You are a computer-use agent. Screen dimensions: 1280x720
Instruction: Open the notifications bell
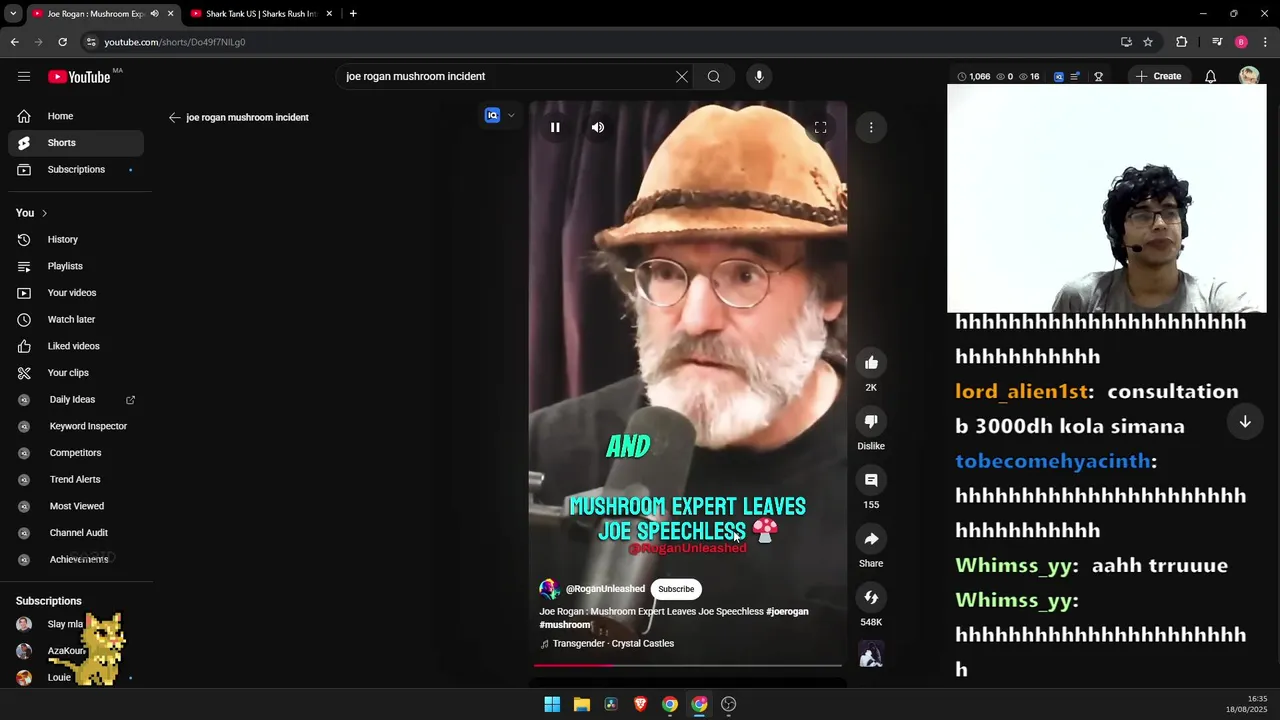[1210, 76]
